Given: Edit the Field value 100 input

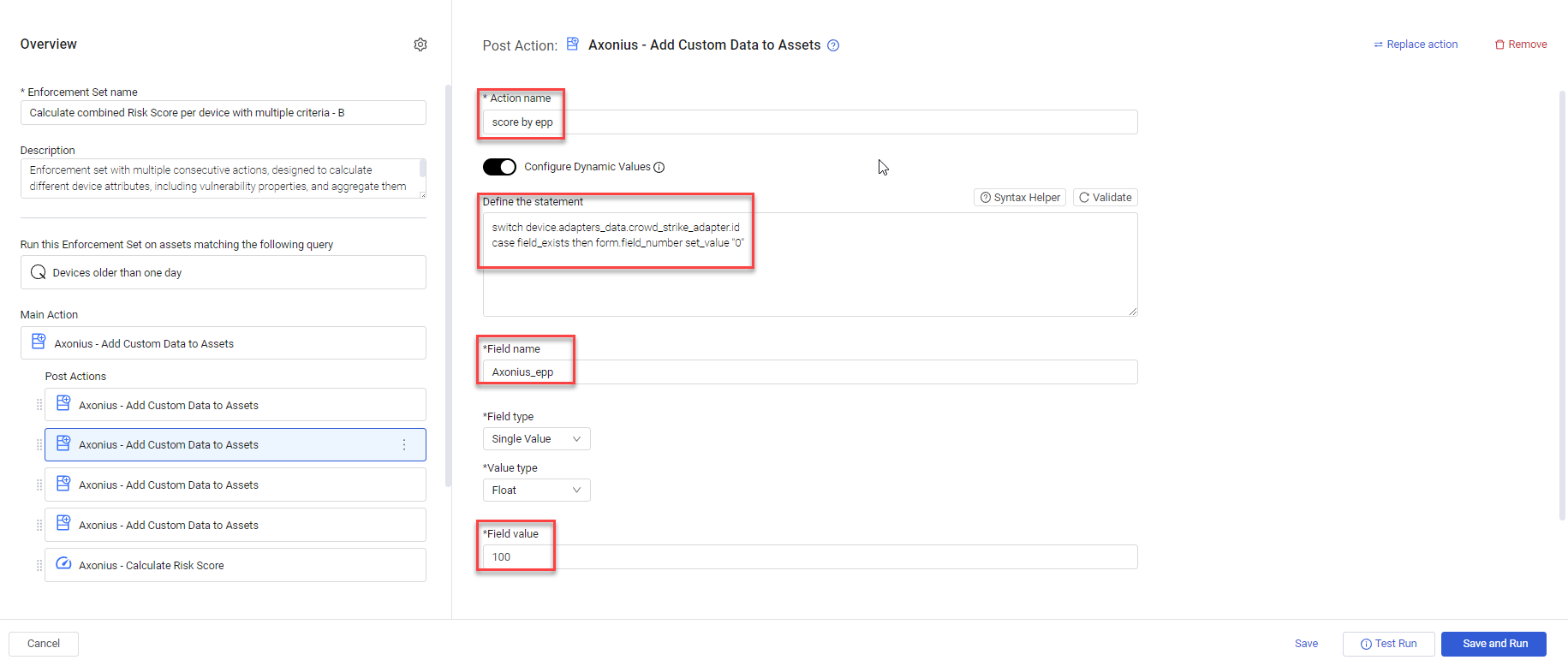Looking at the screenshot, I should 810,557.
